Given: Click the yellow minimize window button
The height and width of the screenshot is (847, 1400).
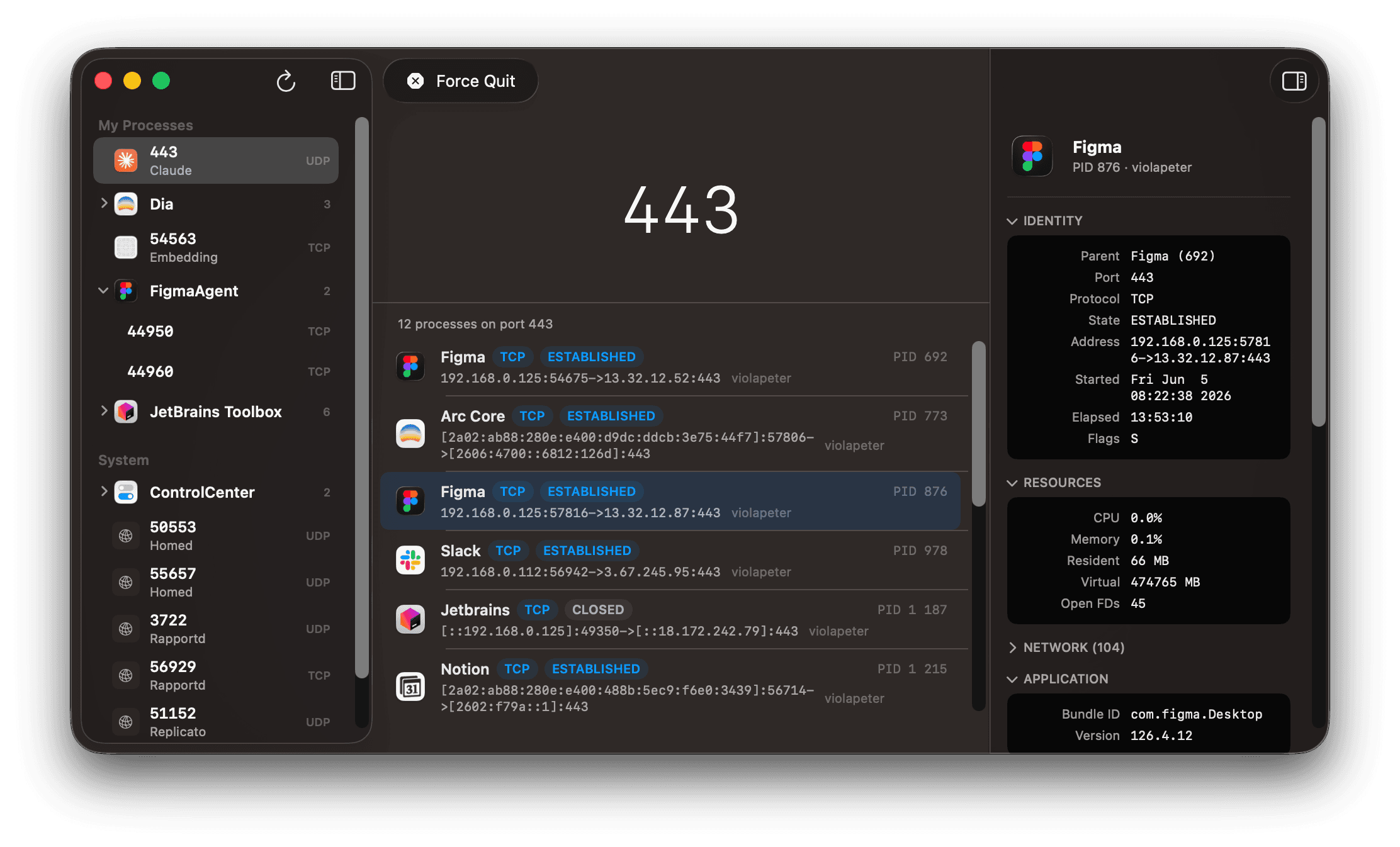Looking at the screenshot, I should point(132,81).
